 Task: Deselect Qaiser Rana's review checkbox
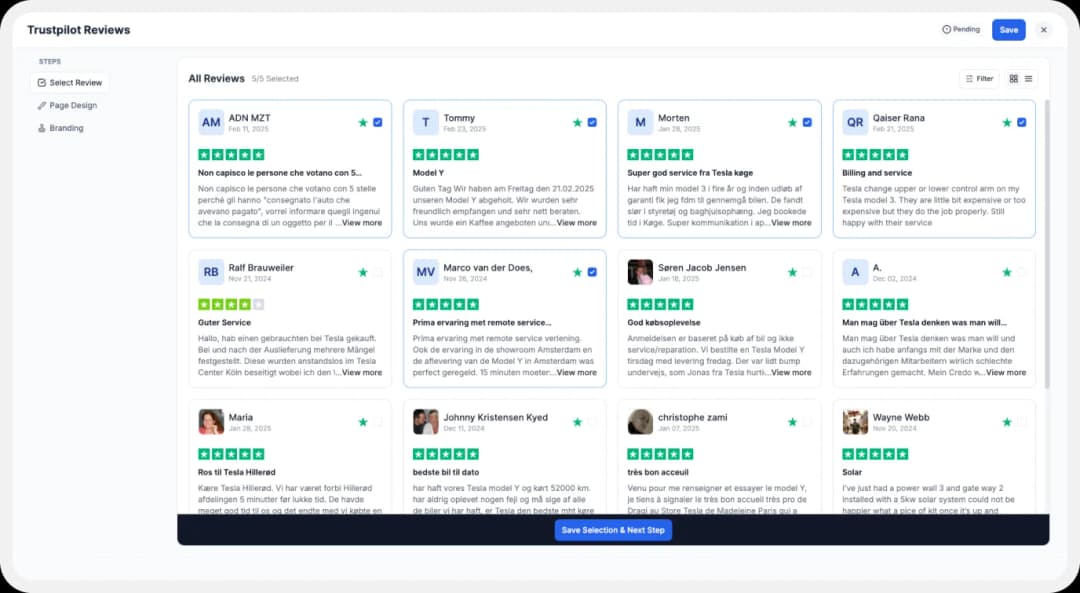[x=1021, y=122]
